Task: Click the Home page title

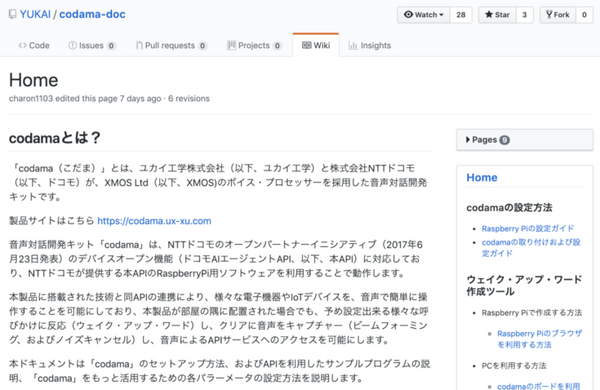Action: 34,80
